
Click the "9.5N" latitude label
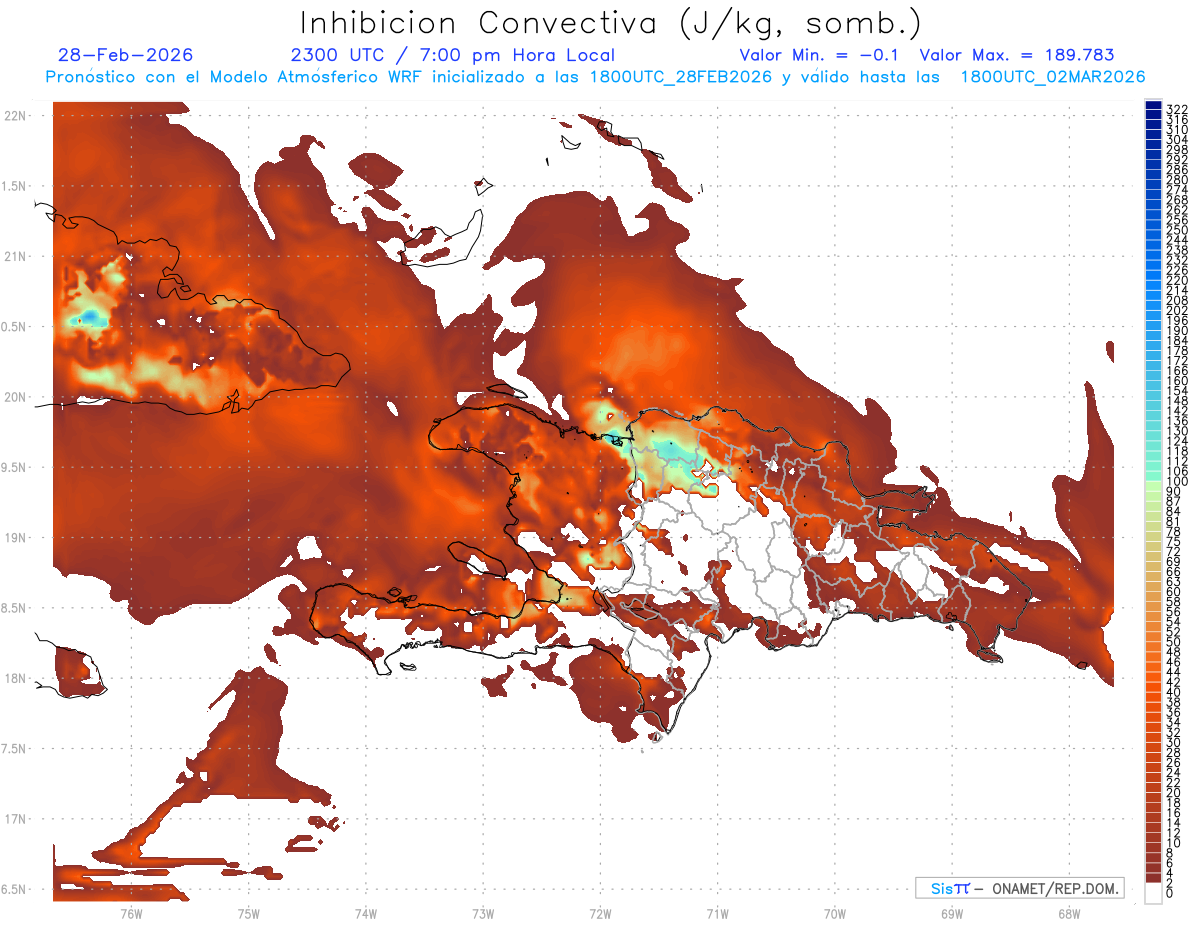tap(15, 467)
